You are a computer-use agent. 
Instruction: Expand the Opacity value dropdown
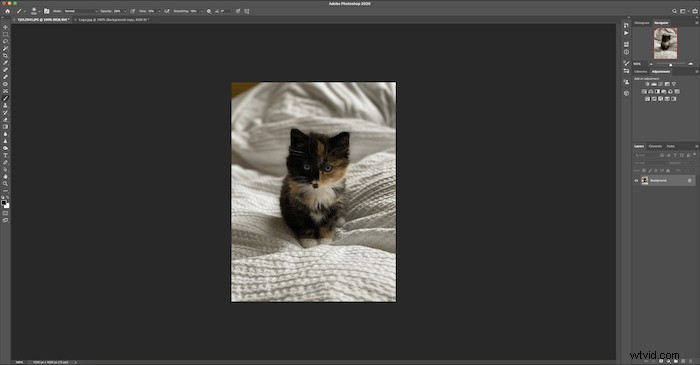coord(125,11)
